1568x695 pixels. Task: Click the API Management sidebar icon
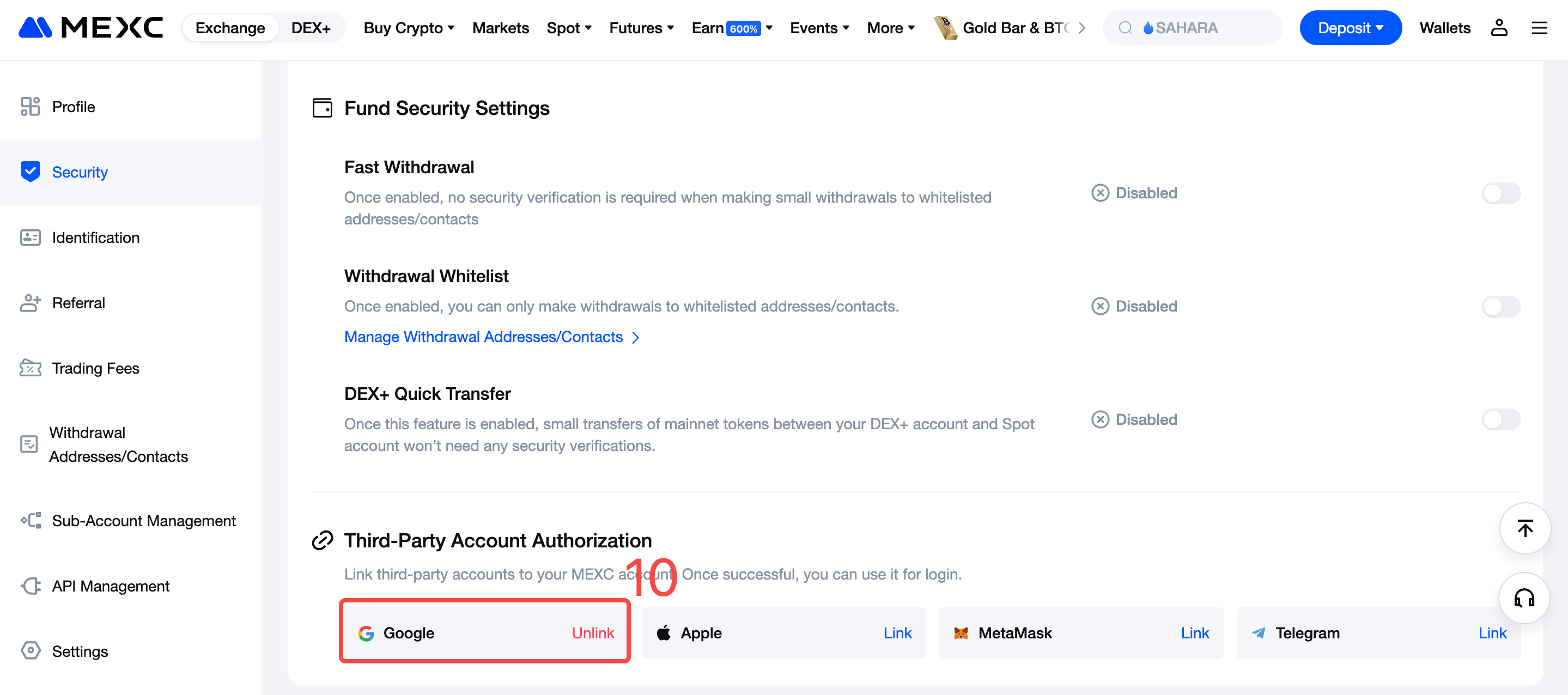[x=30, y=586]
